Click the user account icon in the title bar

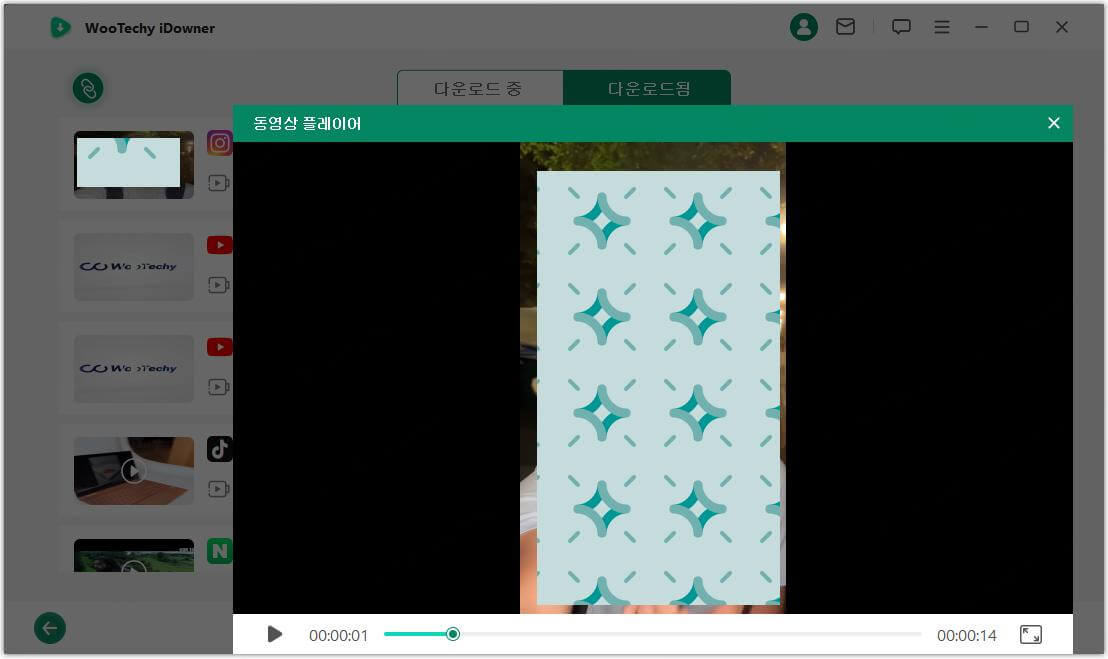[804, 27]
